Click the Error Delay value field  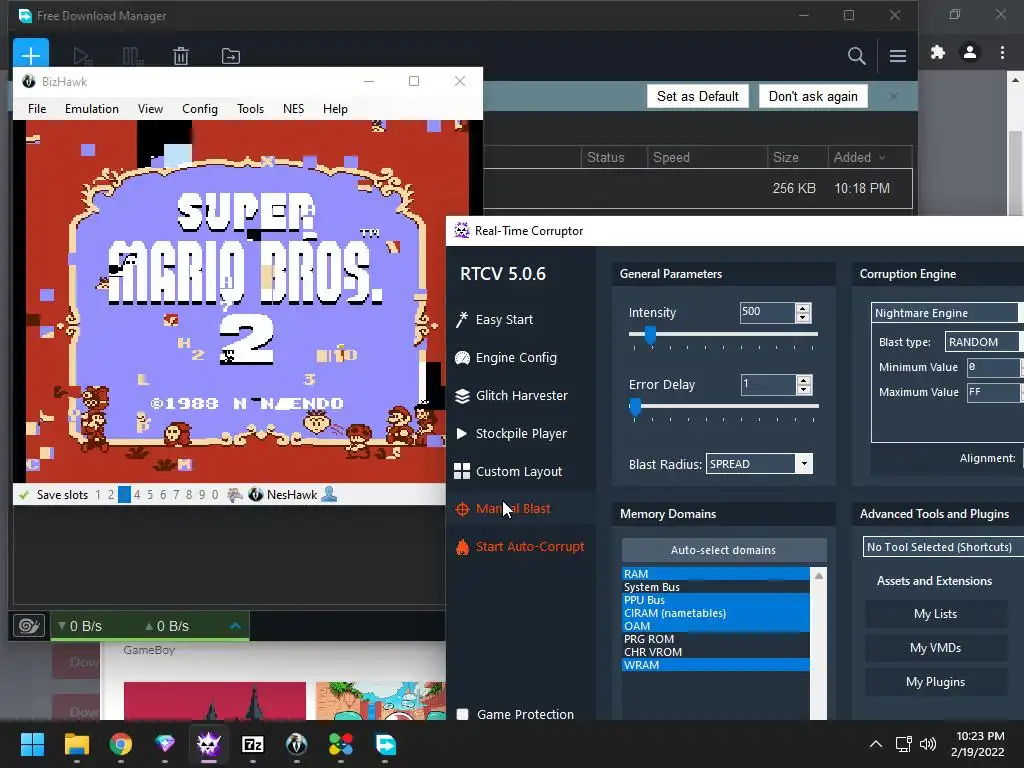click(x=767, y=384)
